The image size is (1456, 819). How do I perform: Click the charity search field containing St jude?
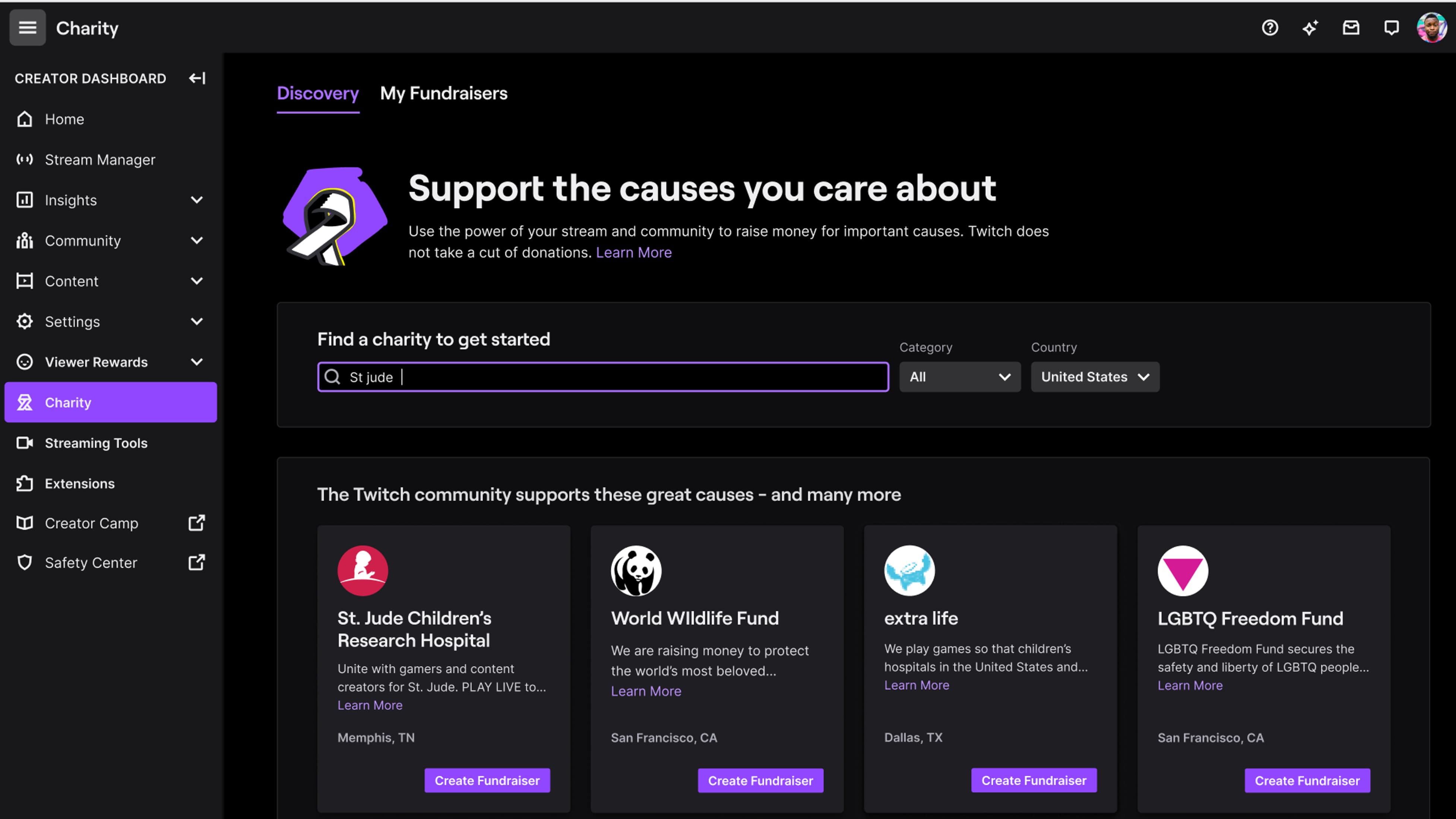603,377
